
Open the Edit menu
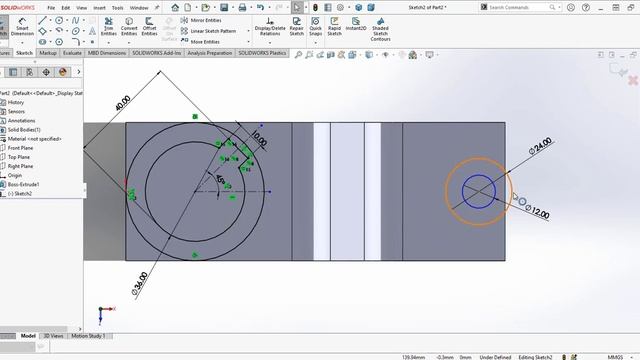66,8
